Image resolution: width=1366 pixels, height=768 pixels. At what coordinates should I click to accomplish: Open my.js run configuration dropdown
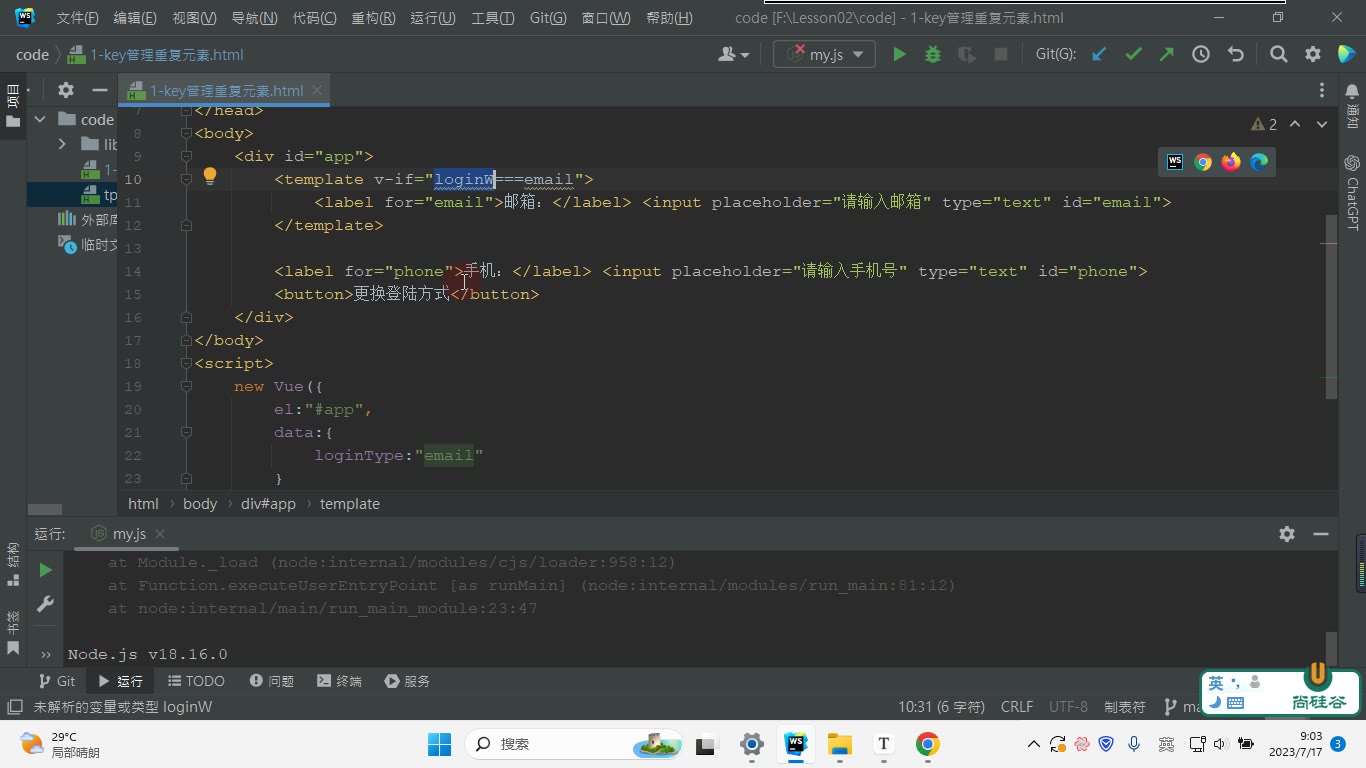coord(825,55)
